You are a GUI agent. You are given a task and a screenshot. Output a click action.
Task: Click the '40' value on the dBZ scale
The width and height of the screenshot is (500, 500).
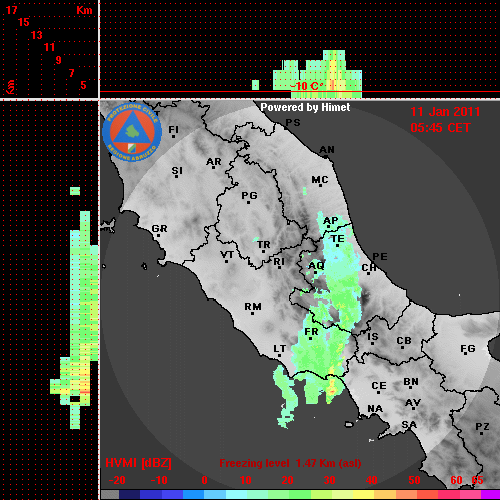point(372,480)
